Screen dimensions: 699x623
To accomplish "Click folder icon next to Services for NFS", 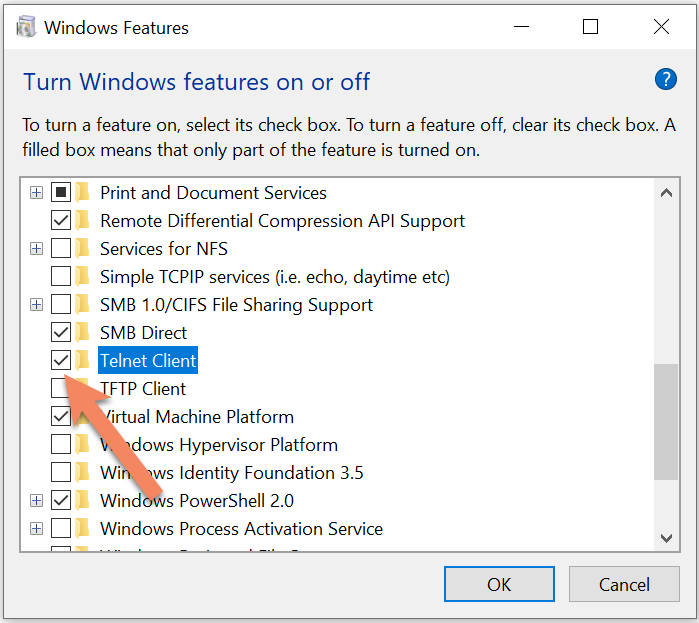I will 82,249.
